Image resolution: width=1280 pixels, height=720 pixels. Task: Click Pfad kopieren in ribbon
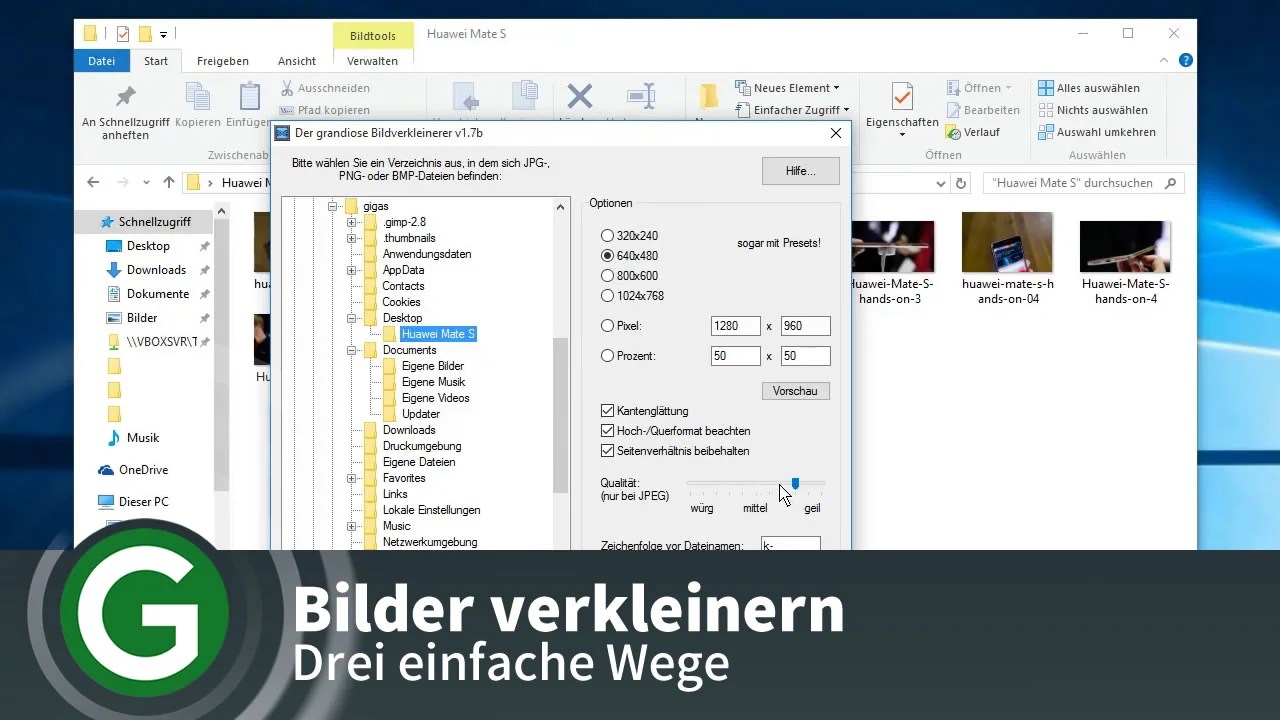(325, 110)
